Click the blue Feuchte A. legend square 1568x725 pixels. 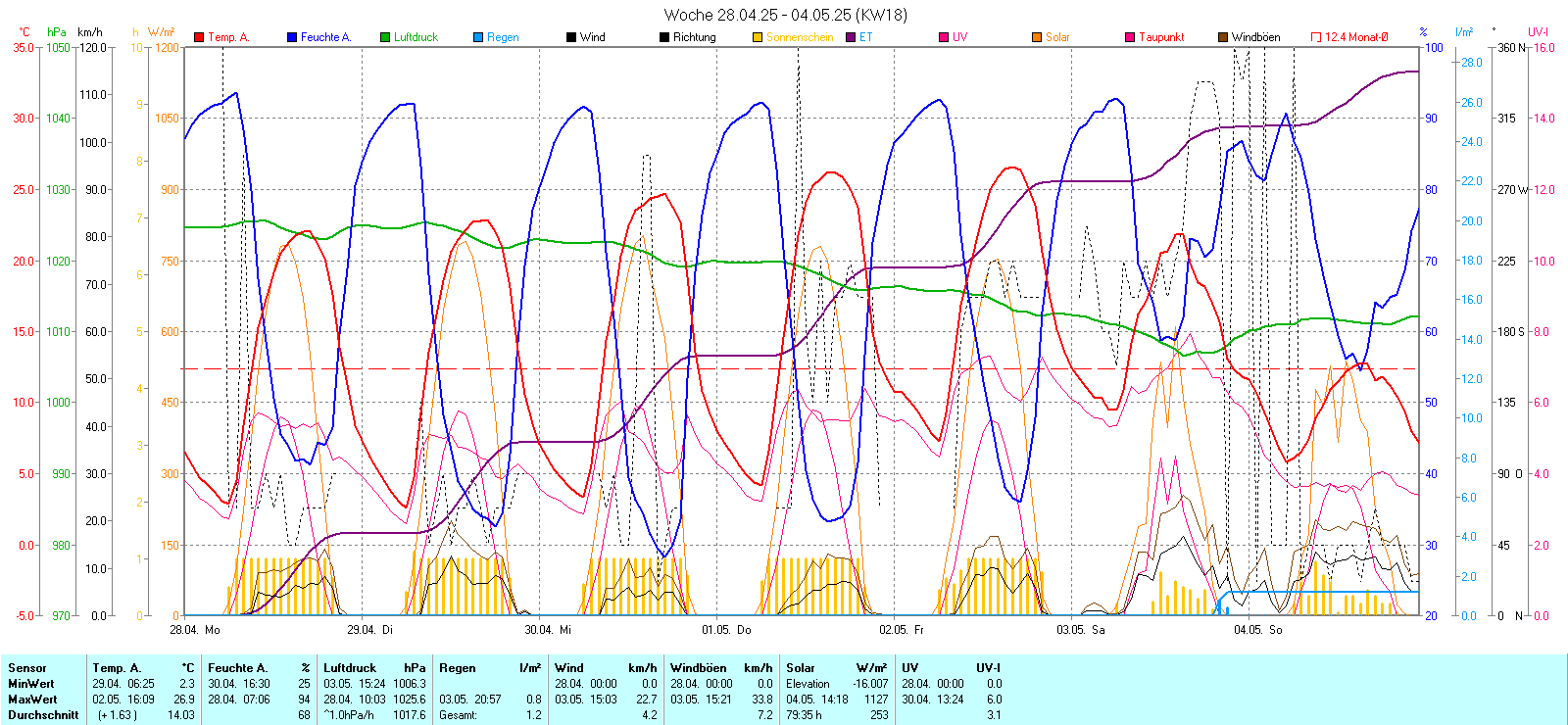click(x=292, y=37)
